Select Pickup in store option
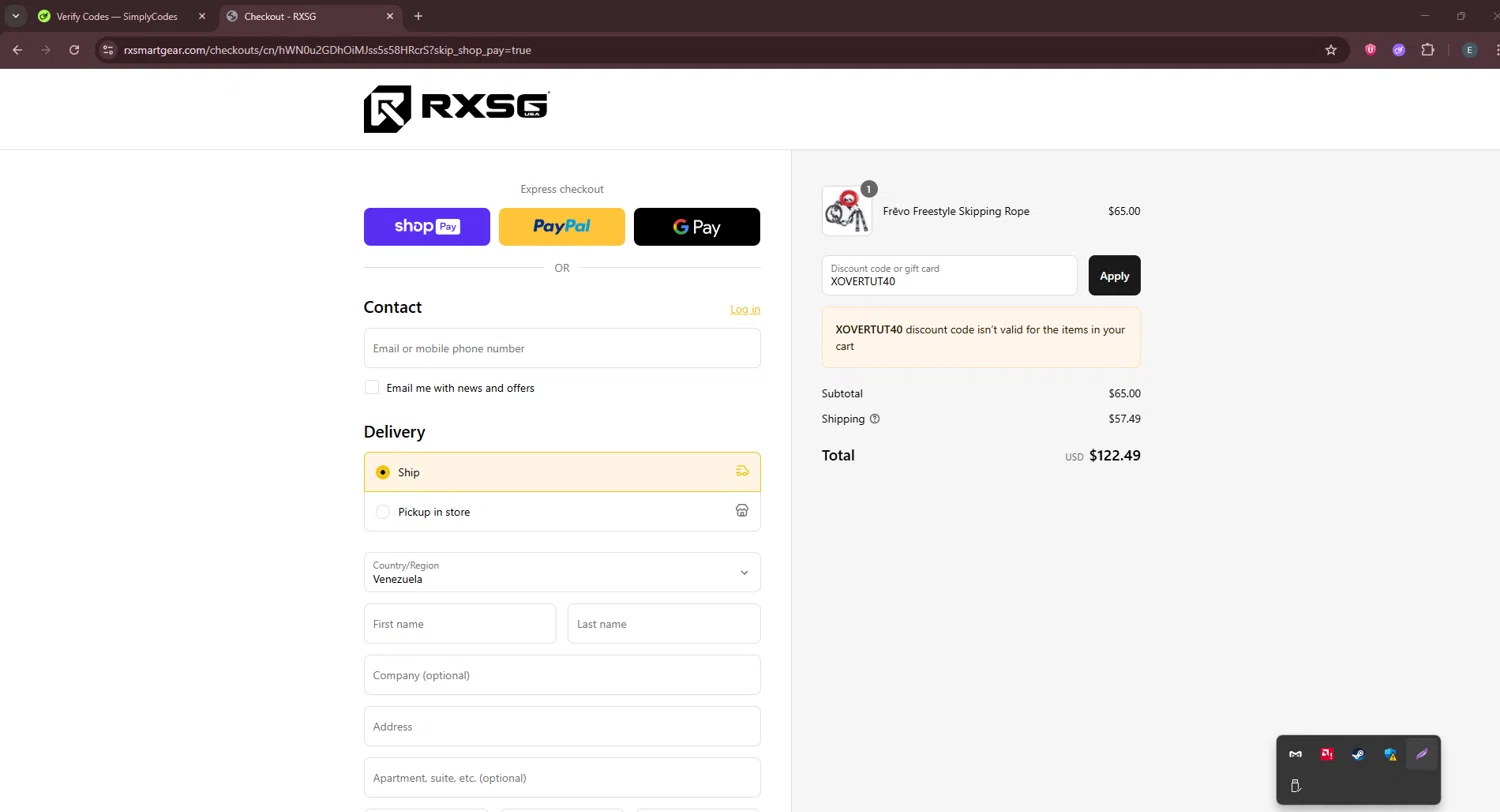Screen dimensions: 1500x812 pyautogui.click(x=562, y=512)
